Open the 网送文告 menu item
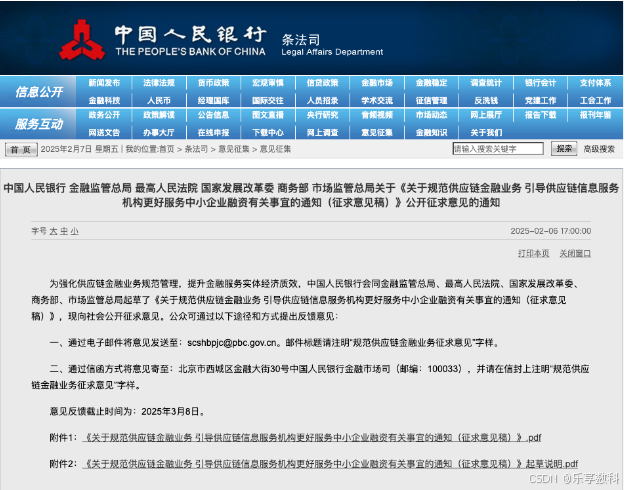This screenshot has height=490, width=625. click(x=104, y=132)
